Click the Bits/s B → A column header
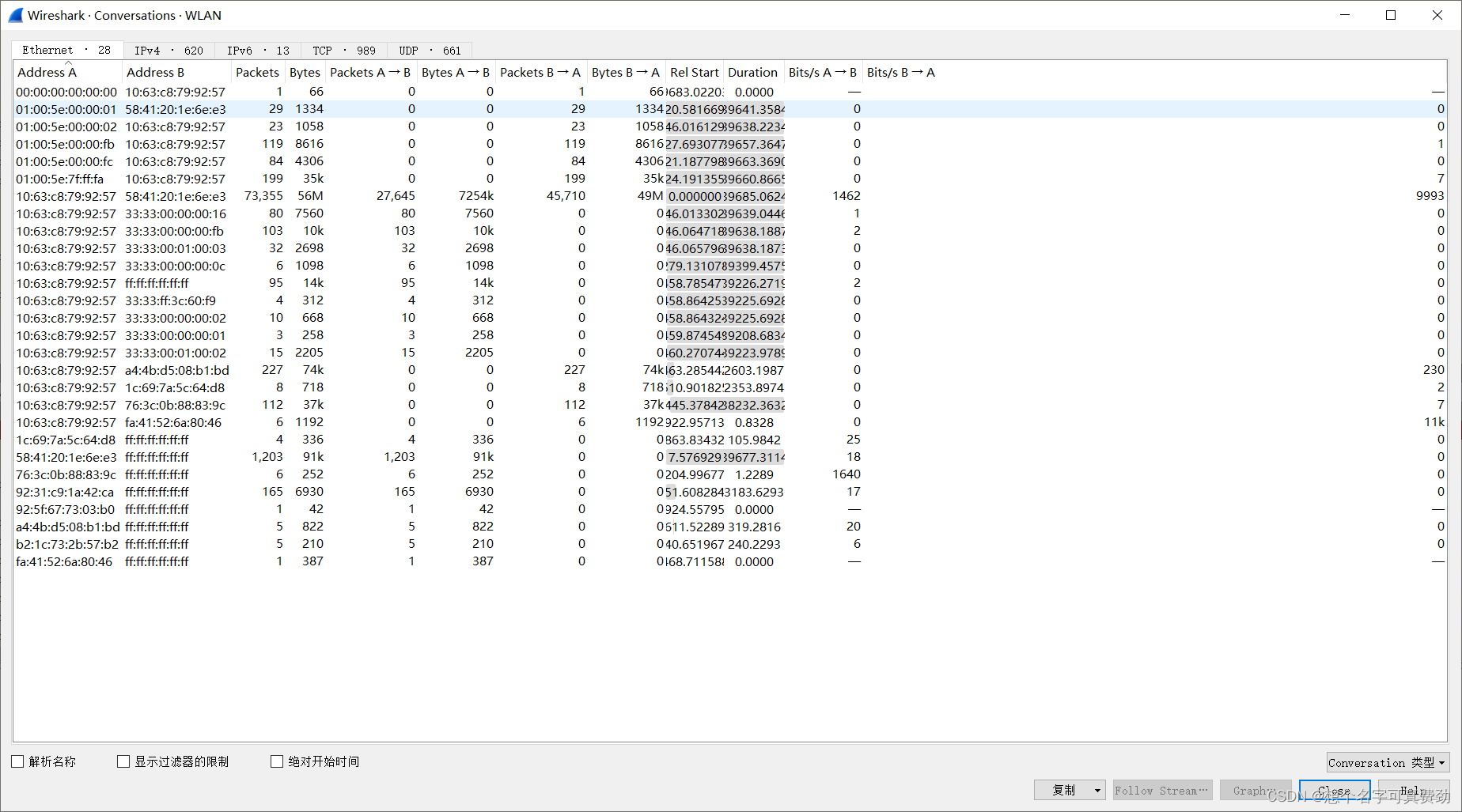1462x812 pixels. 901,72
